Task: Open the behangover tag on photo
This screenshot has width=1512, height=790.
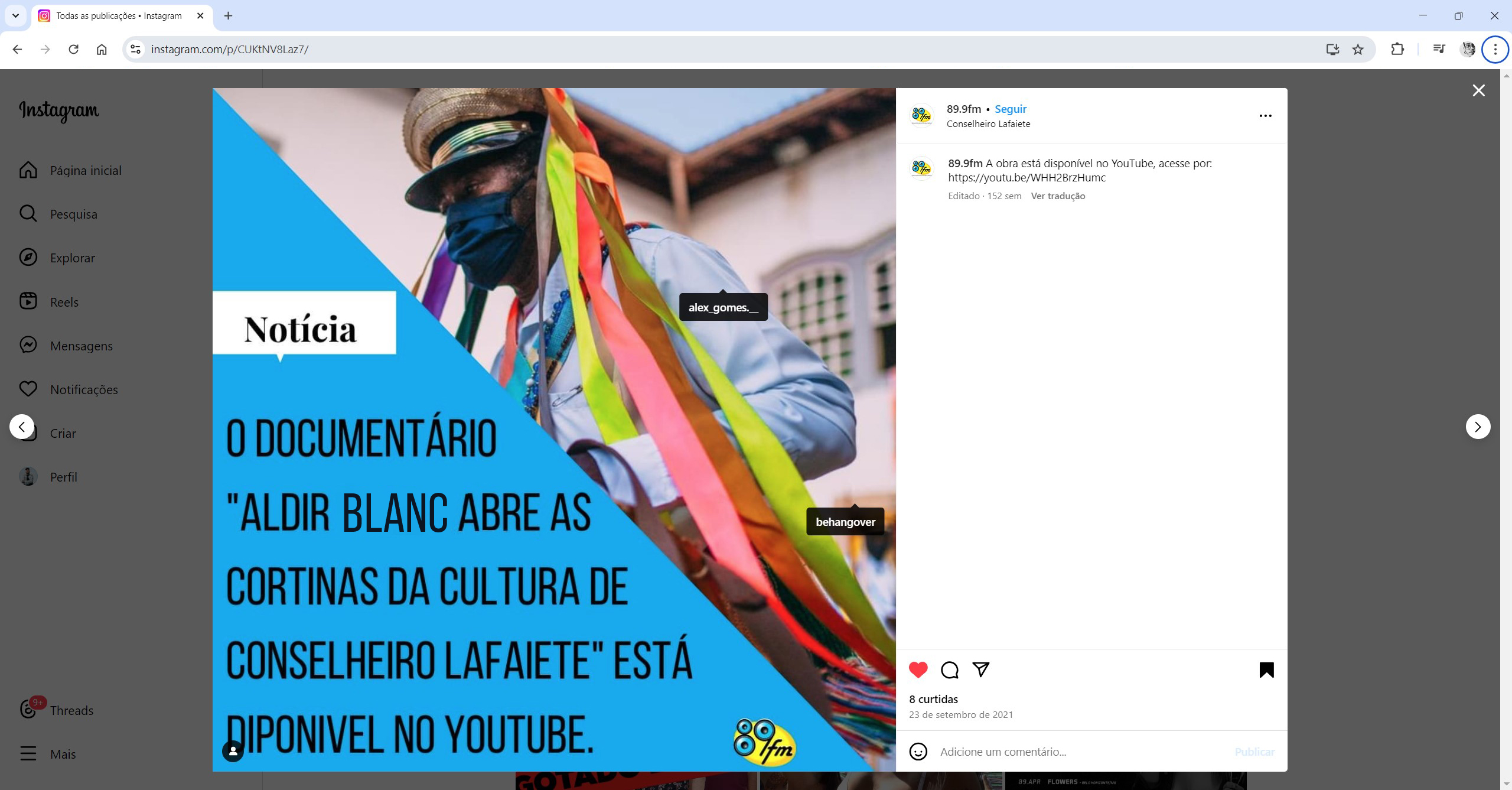Action: [845, 522]
